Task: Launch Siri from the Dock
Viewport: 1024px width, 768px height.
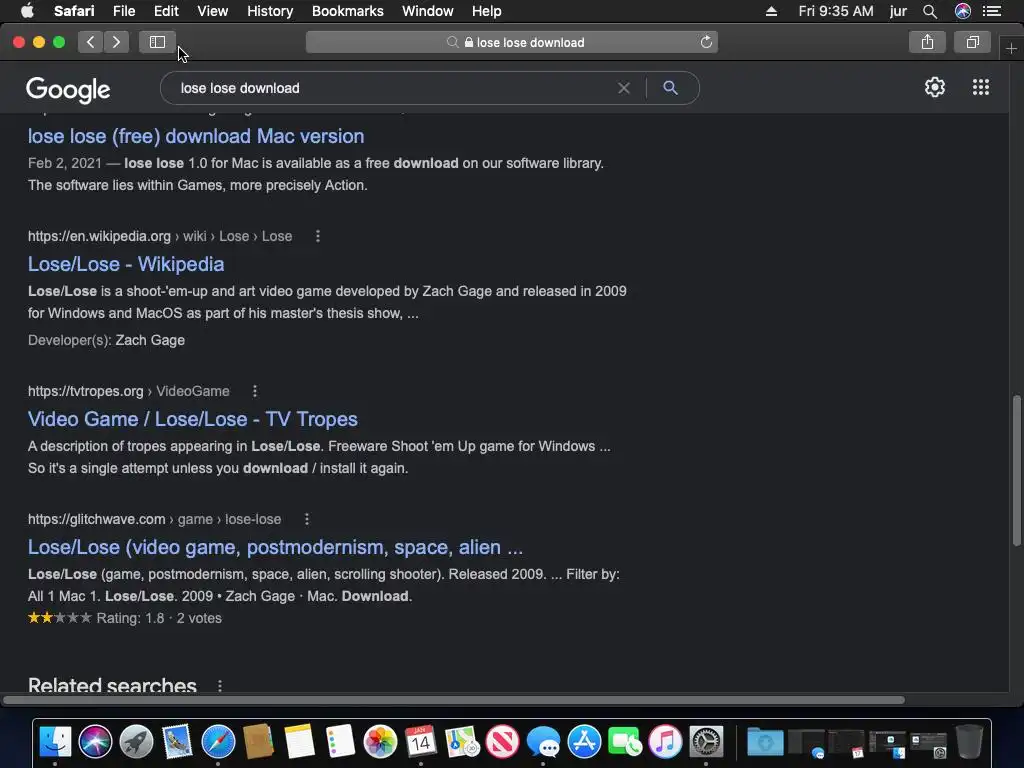Action: (x=95, y=742)
